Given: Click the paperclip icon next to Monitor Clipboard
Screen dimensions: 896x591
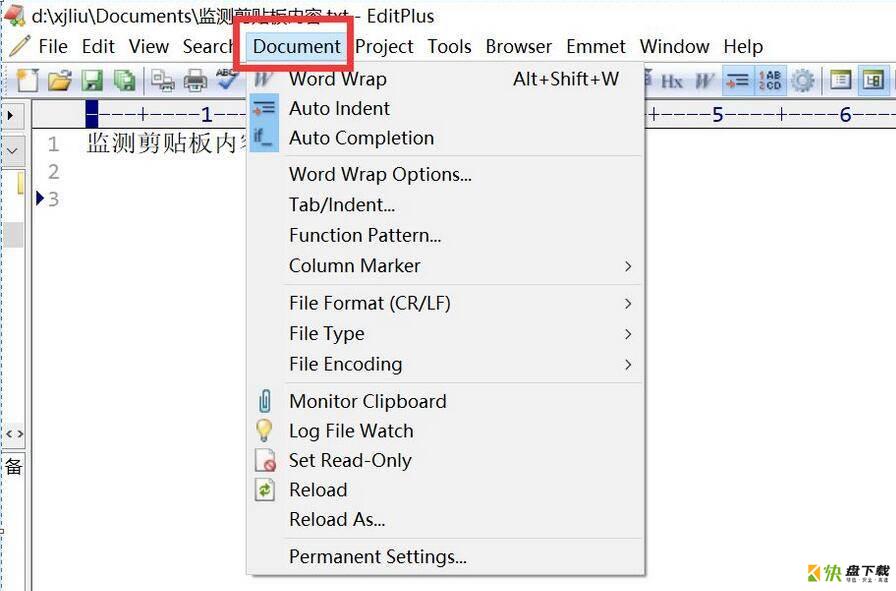Looking at the screenshot, I should tap(265, 401).
